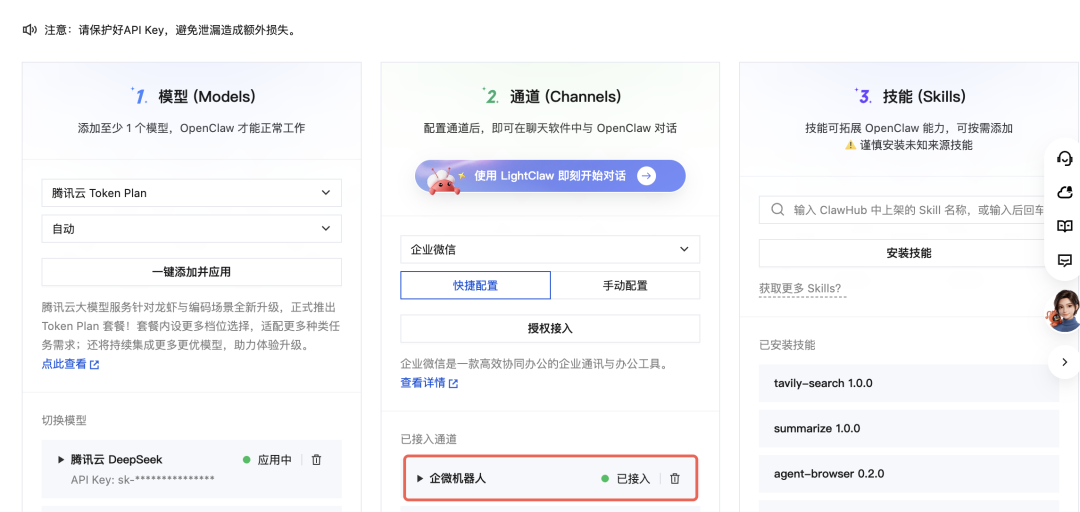The height and width of the screenshot is (512, 1080).
Task: Delete the 企微机器人 channel
Action: pos(675,478)
